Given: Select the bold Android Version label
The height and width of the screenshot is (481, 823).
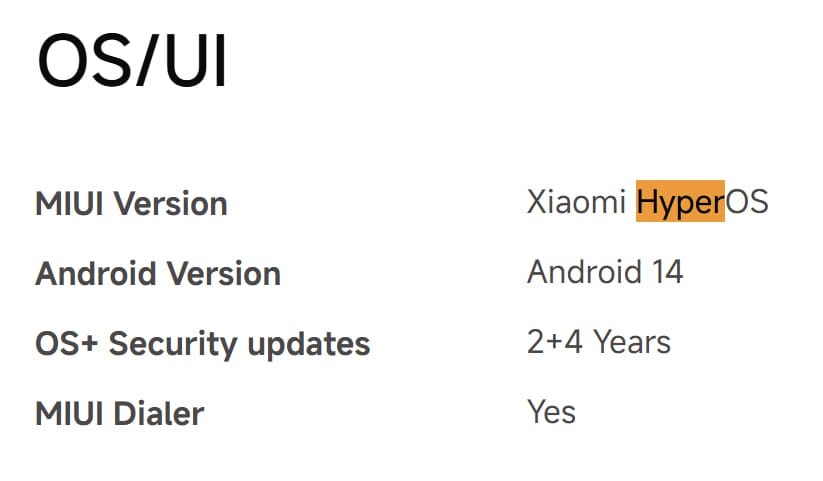Looking at the screenshot, I should pyautogui.click(x=157, y=274).
